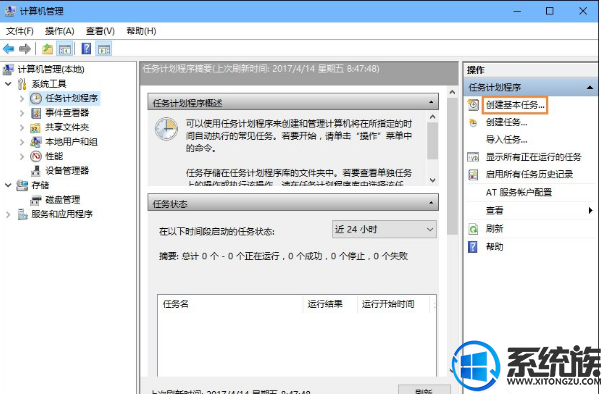Click the Forward arrow toolbar icon
Viewport: 601px width, 394px height.
coord(25,49)
